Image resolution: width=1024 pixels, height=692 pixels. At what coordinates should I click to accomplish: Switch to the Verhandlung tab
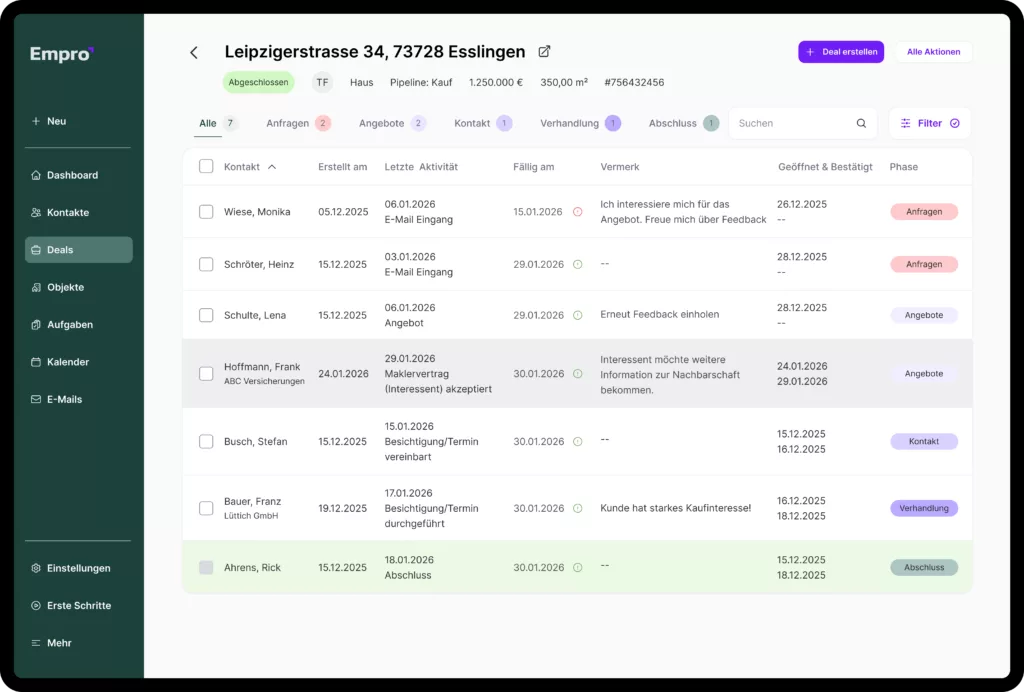pyautogui.click(x=569, y=124)
